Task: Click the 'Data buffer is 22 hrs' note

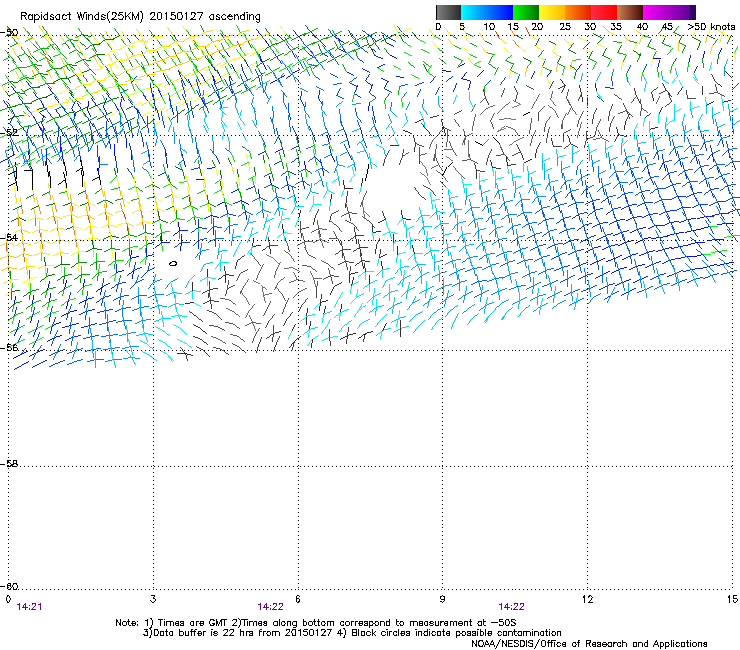Action: click(x=353, y=633)
